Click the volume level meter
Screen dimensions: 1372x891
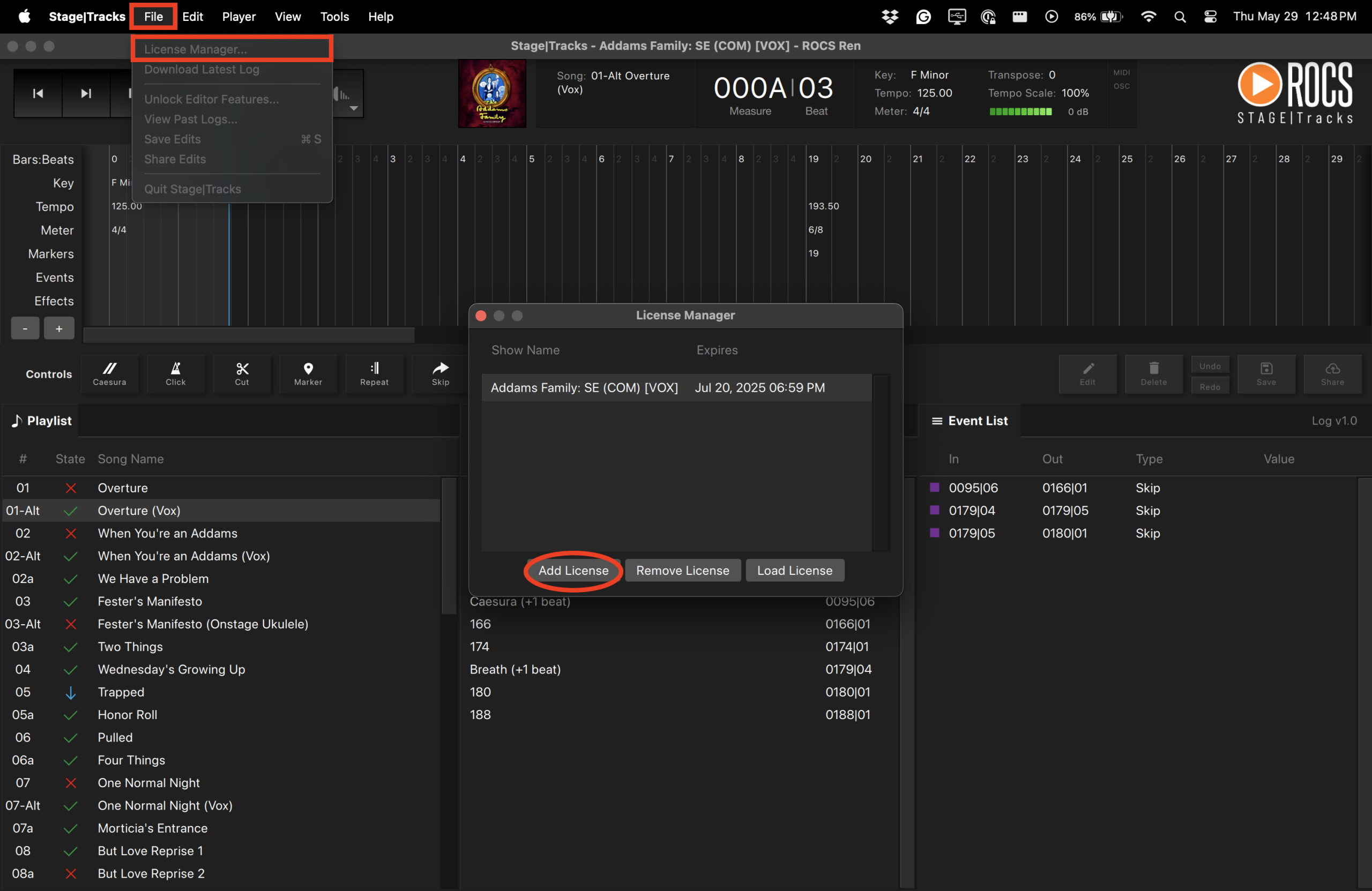1020,112
